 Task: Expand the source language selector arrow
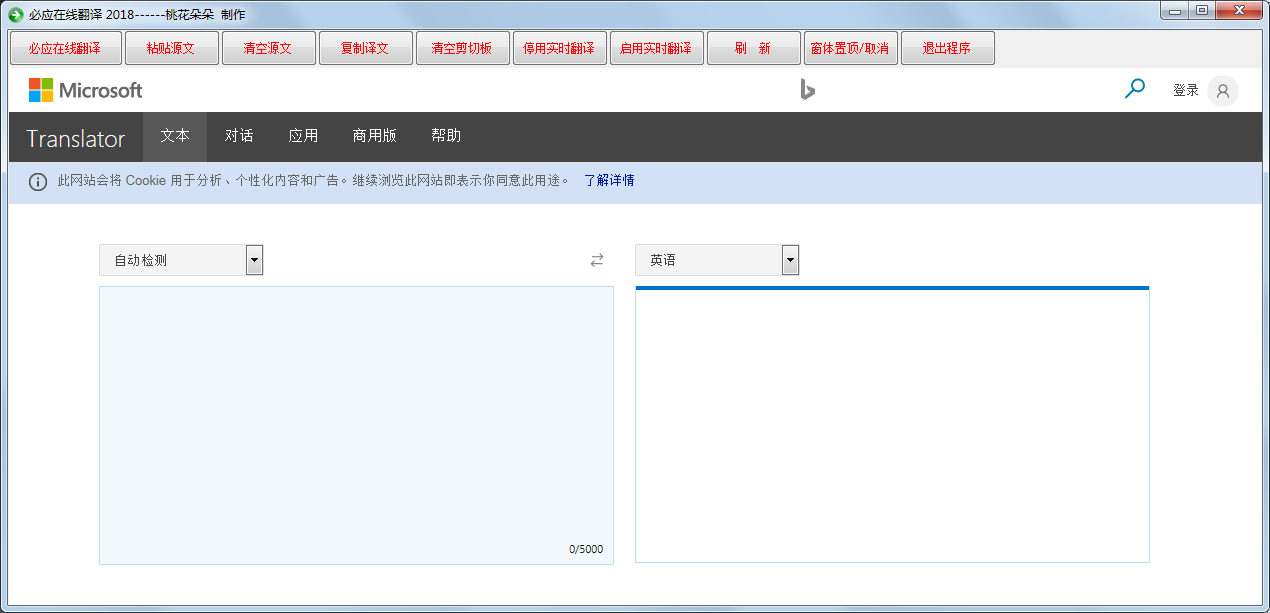coord(254,260)
